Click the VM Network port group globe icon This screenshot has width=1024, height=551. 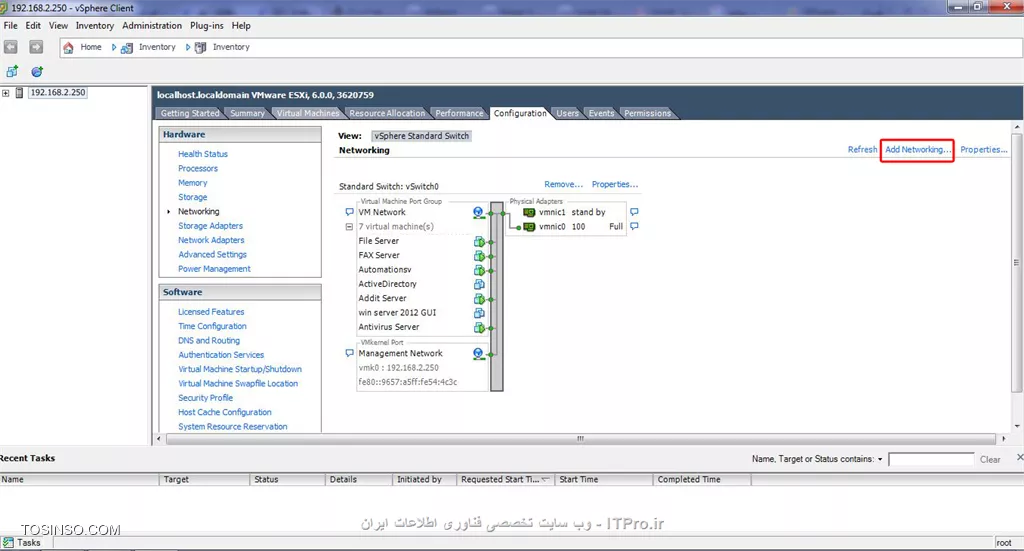pyautogui.click(x=478, y=212)
